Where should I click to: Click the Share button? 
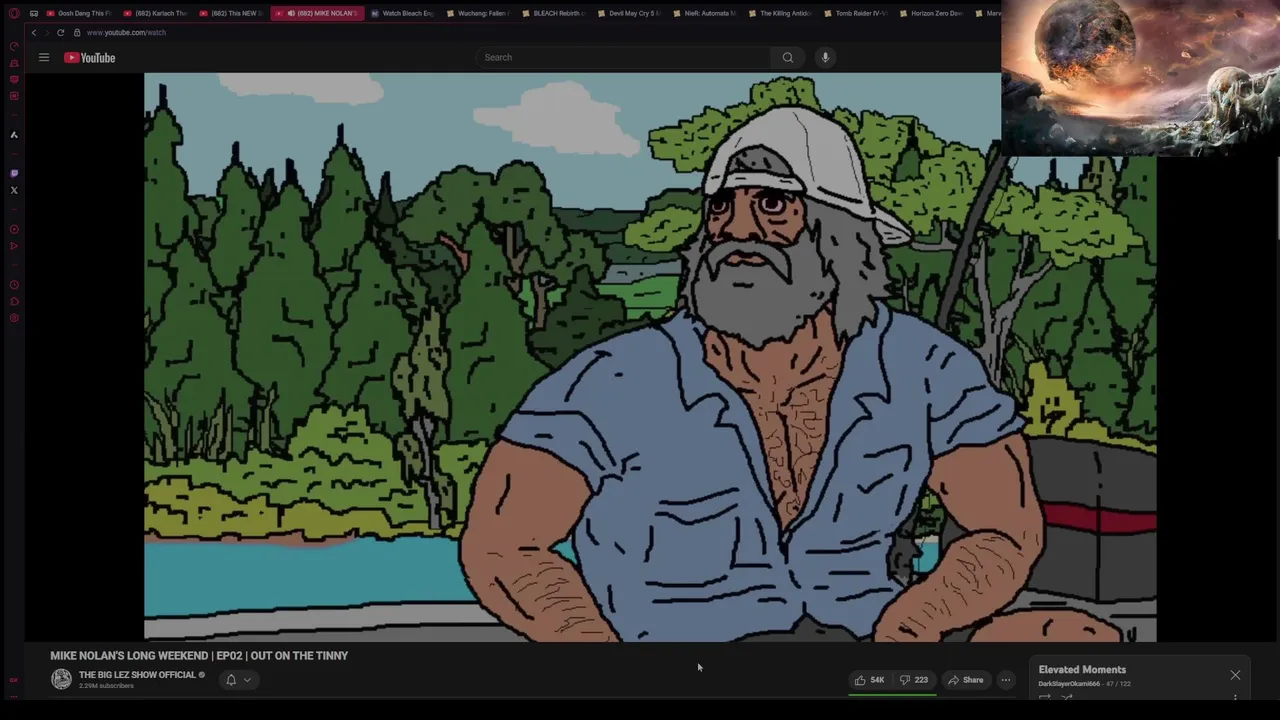coord(965,680)
